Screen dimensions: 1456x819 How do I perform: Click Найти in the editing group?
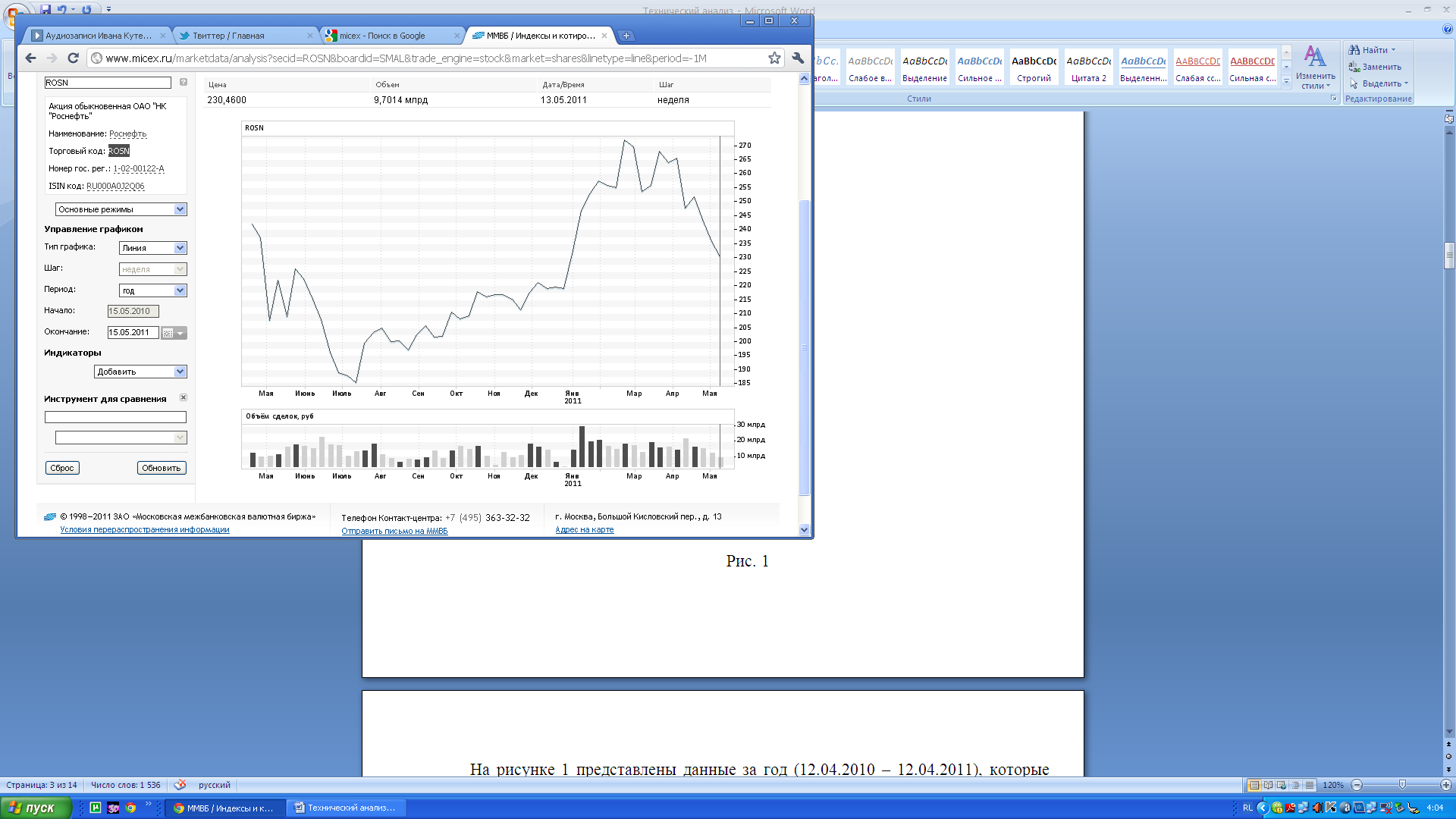tap(1372, 50)
